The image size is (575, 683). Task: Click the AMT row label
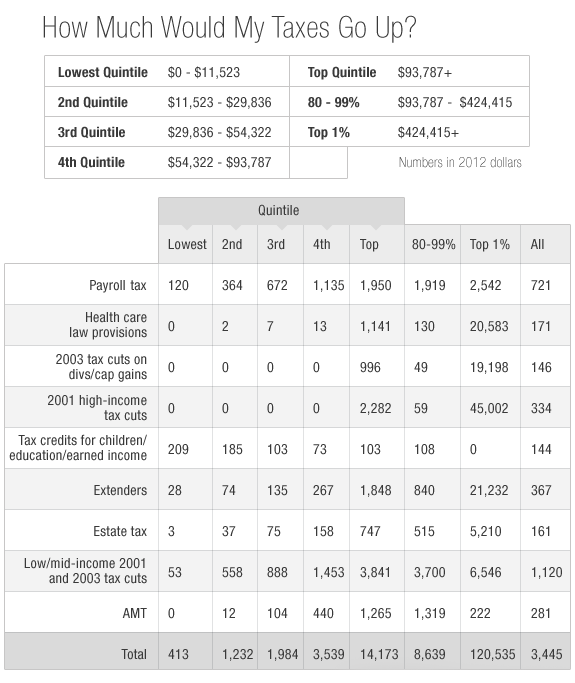pyautogui.click(x=135, y=613)
